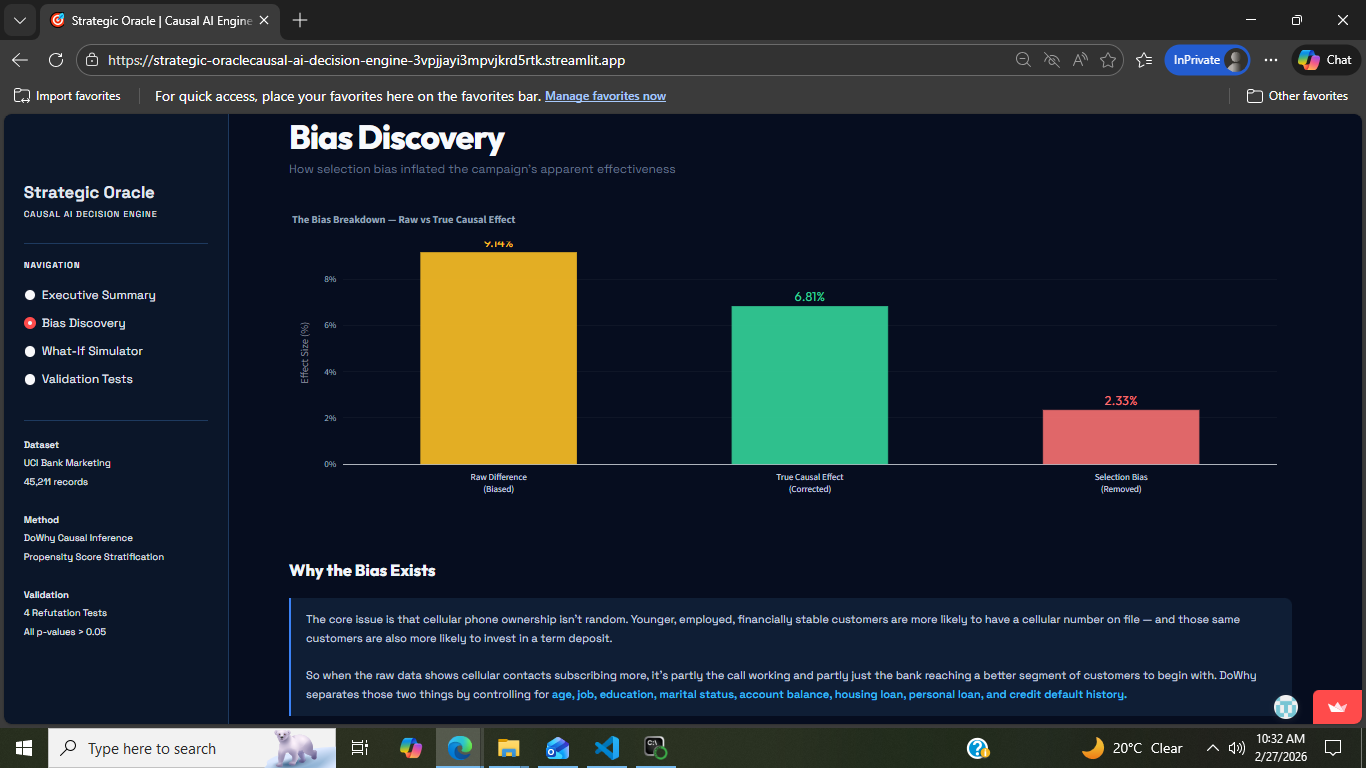Click the red Selection Bias bar
This screenshot has height=768, width=1366.
coord(1121,437)
